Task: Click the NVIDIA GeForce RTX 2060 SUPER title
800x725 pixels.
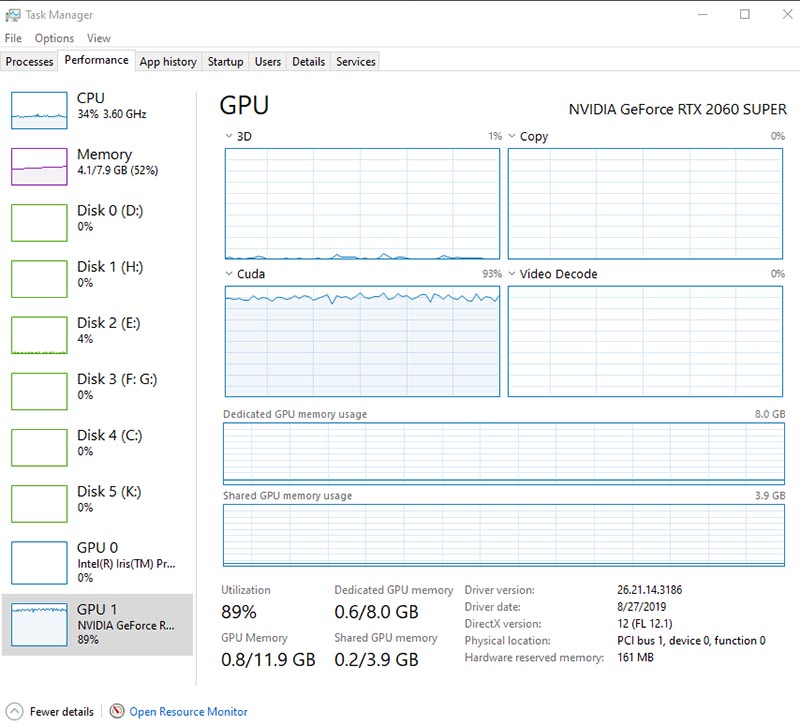Action: (678, 109)
